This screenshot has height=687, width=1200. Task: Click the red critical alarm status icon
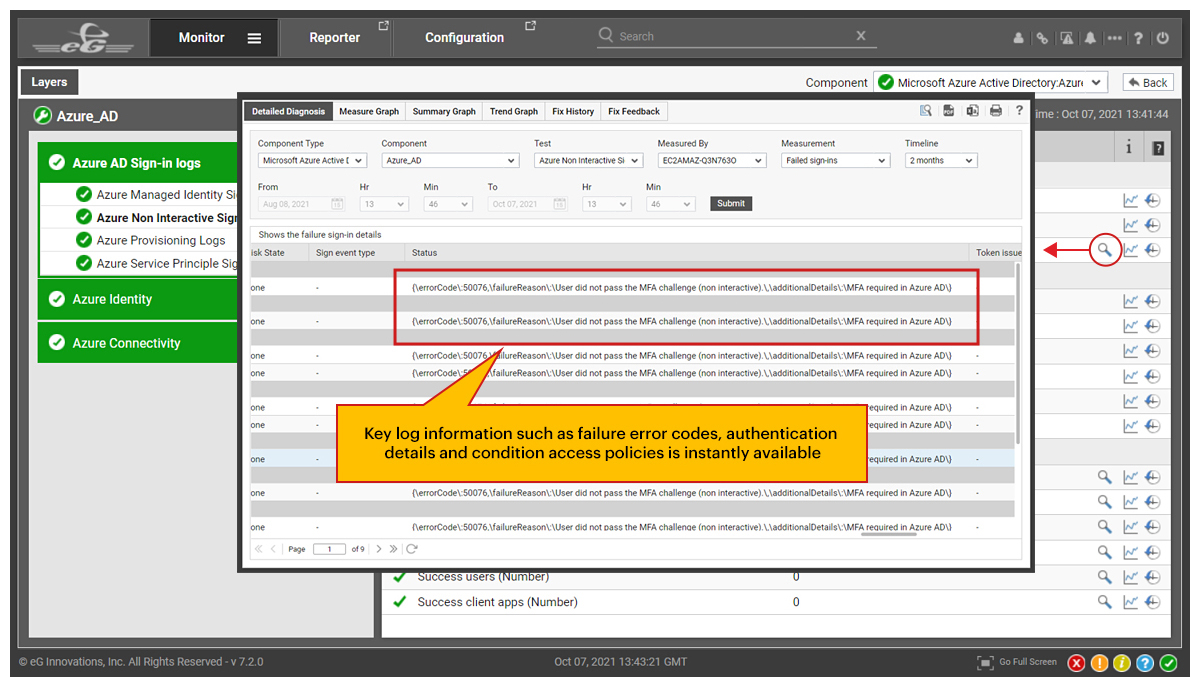pyautogui.click(x=1077, y=663)
